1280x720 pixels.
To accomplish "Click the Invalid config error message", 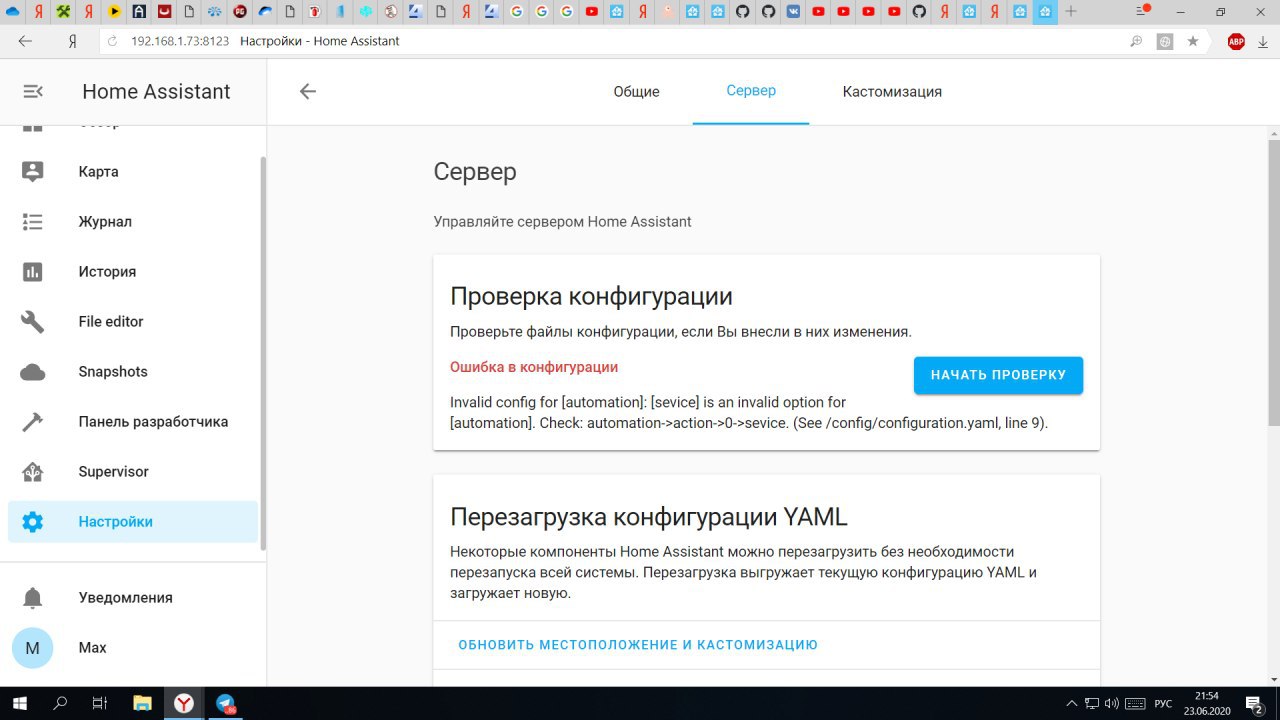I will point(749,412).
